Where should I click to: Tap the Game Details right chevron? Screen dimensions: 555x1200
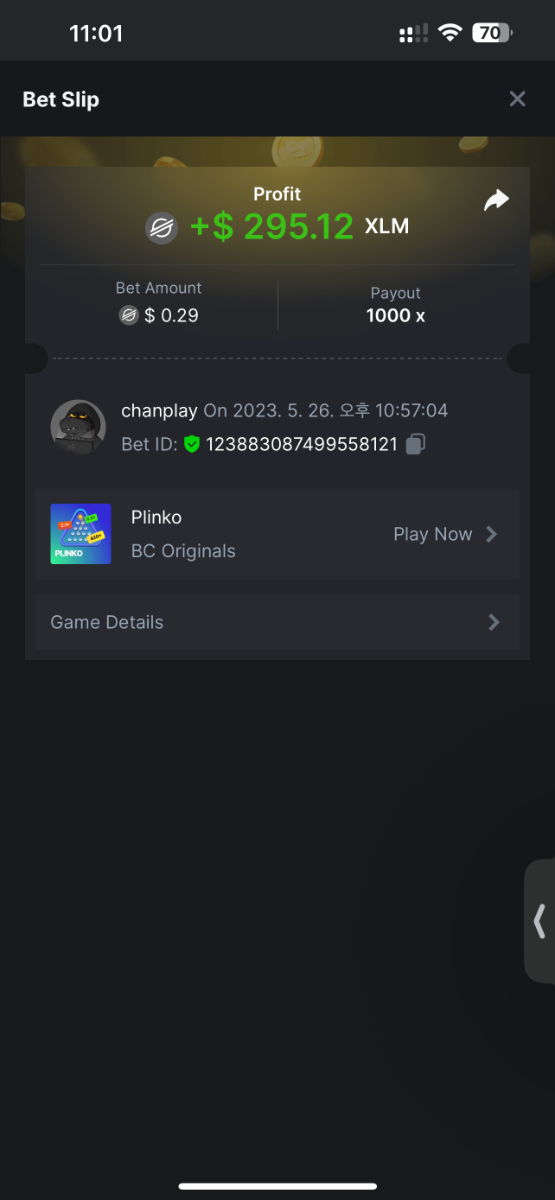pos(493,622)
